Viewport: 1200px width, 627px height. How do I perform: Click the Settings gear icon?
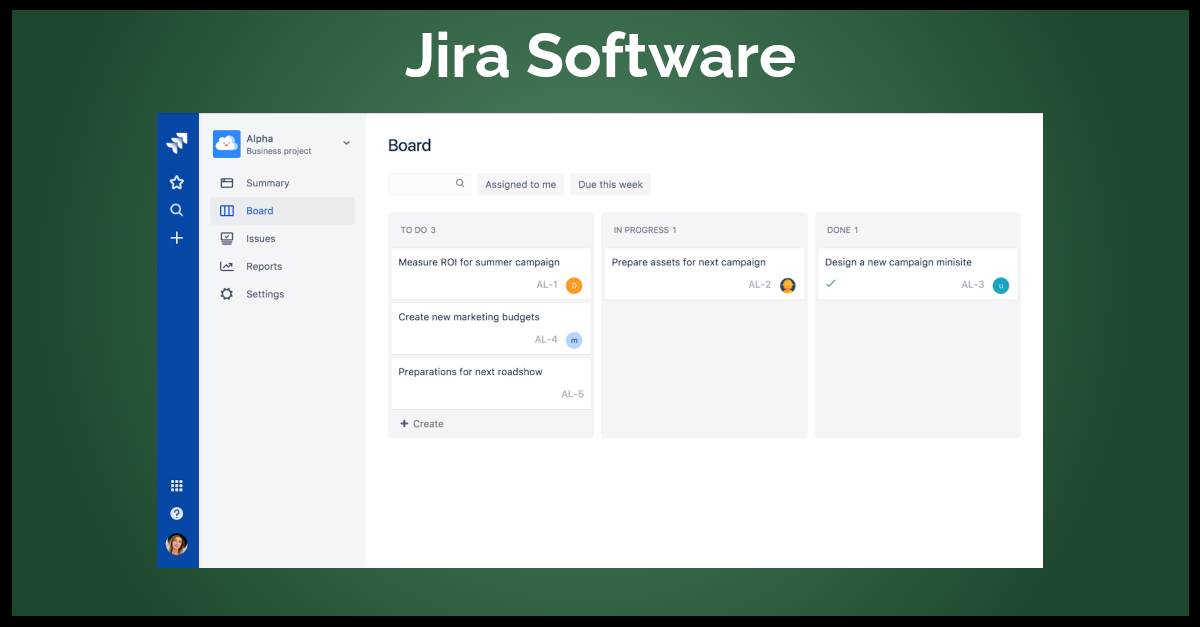(227, 294)
